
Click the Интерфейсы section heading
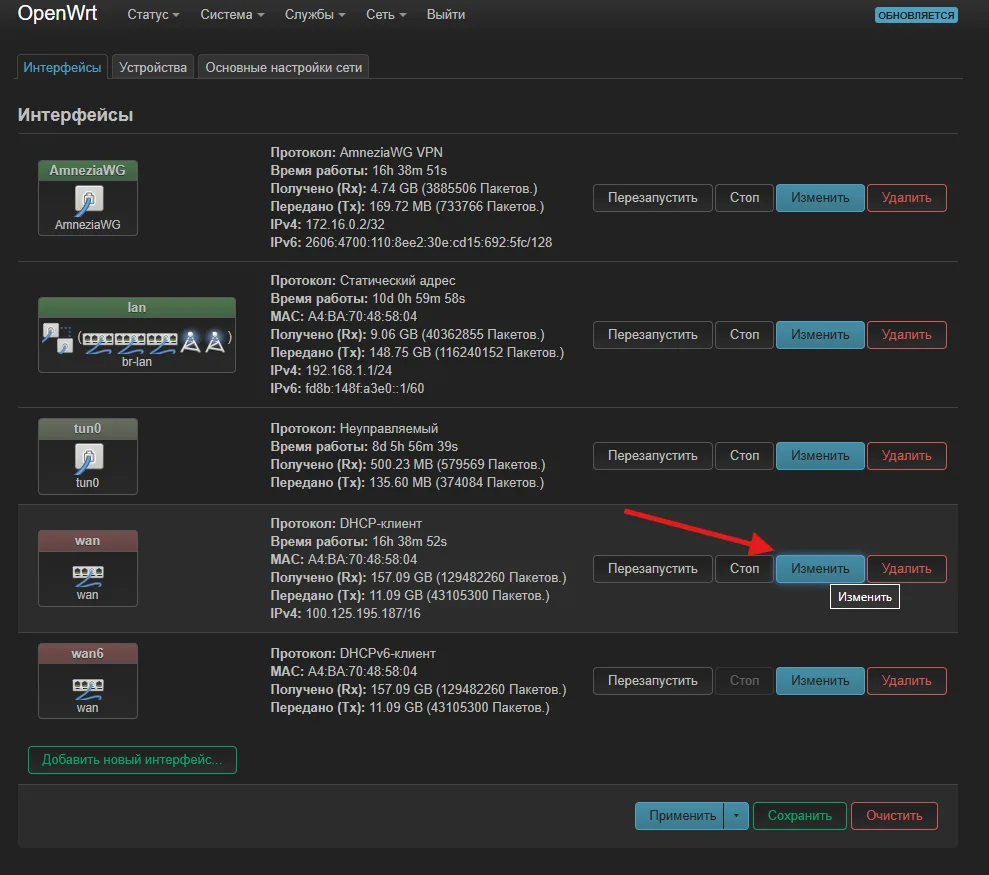pos(76,115)
